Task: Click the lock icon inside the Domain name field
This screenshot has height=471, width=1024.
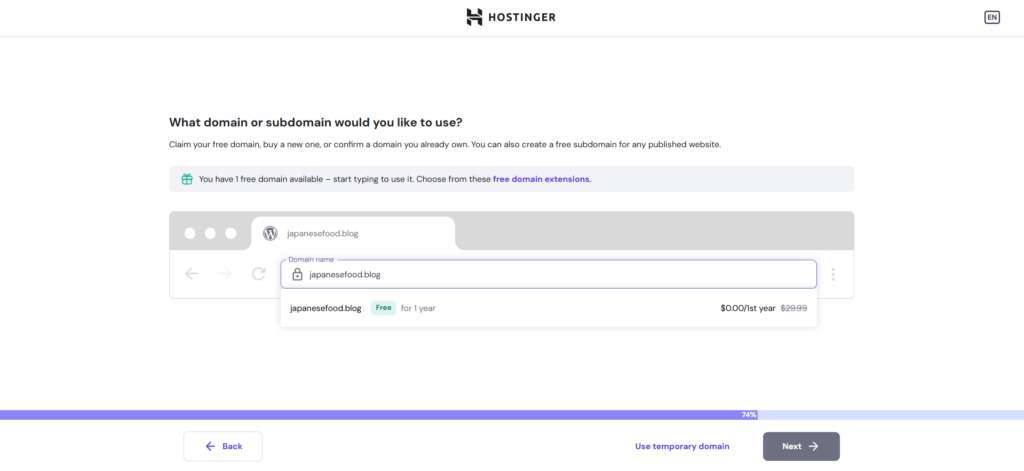Action: [x=297, y=275]
